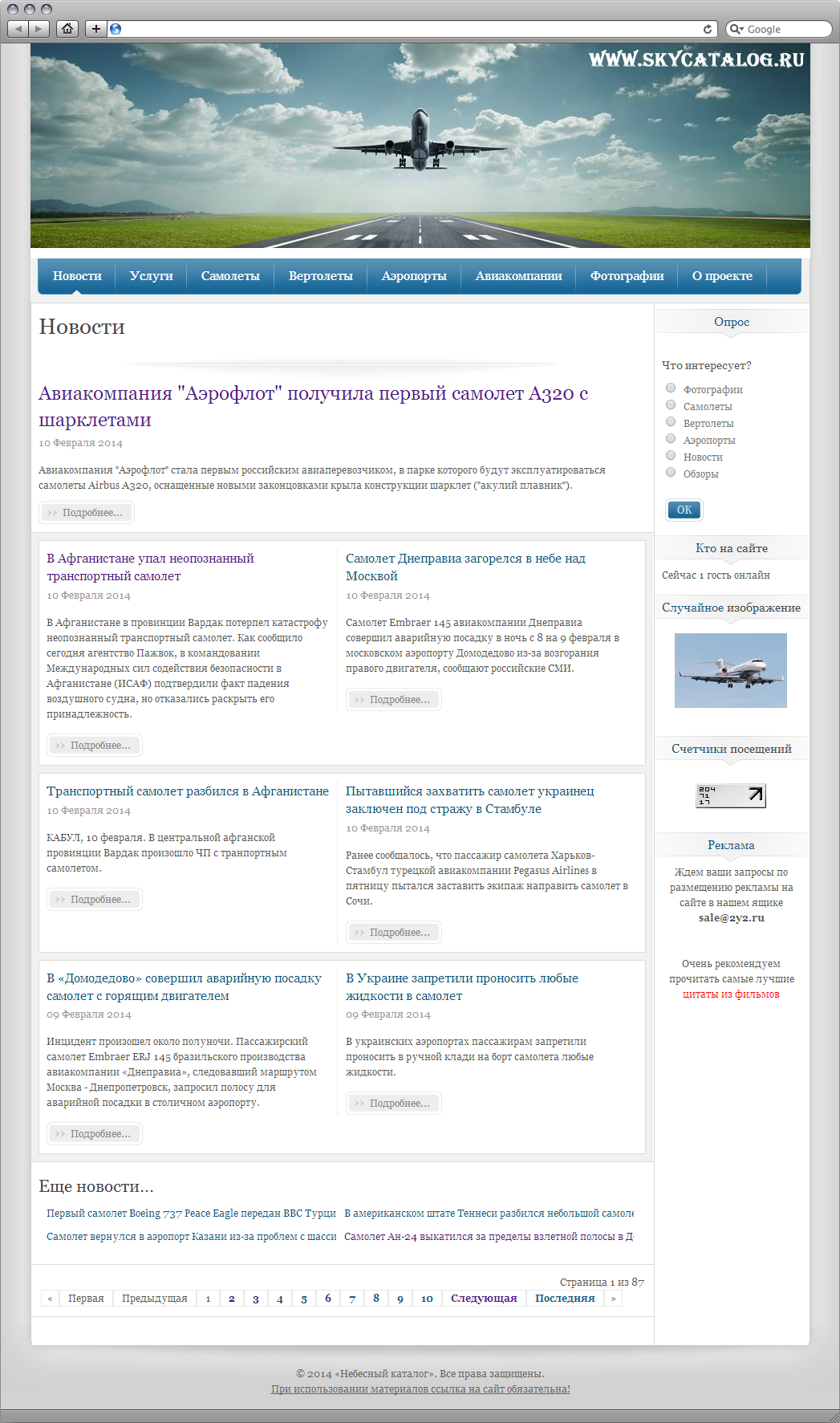Click the copyright attribution link in footer
Image resolution: width=840 pixels, height=1423 pixels.
point(420,1388)
